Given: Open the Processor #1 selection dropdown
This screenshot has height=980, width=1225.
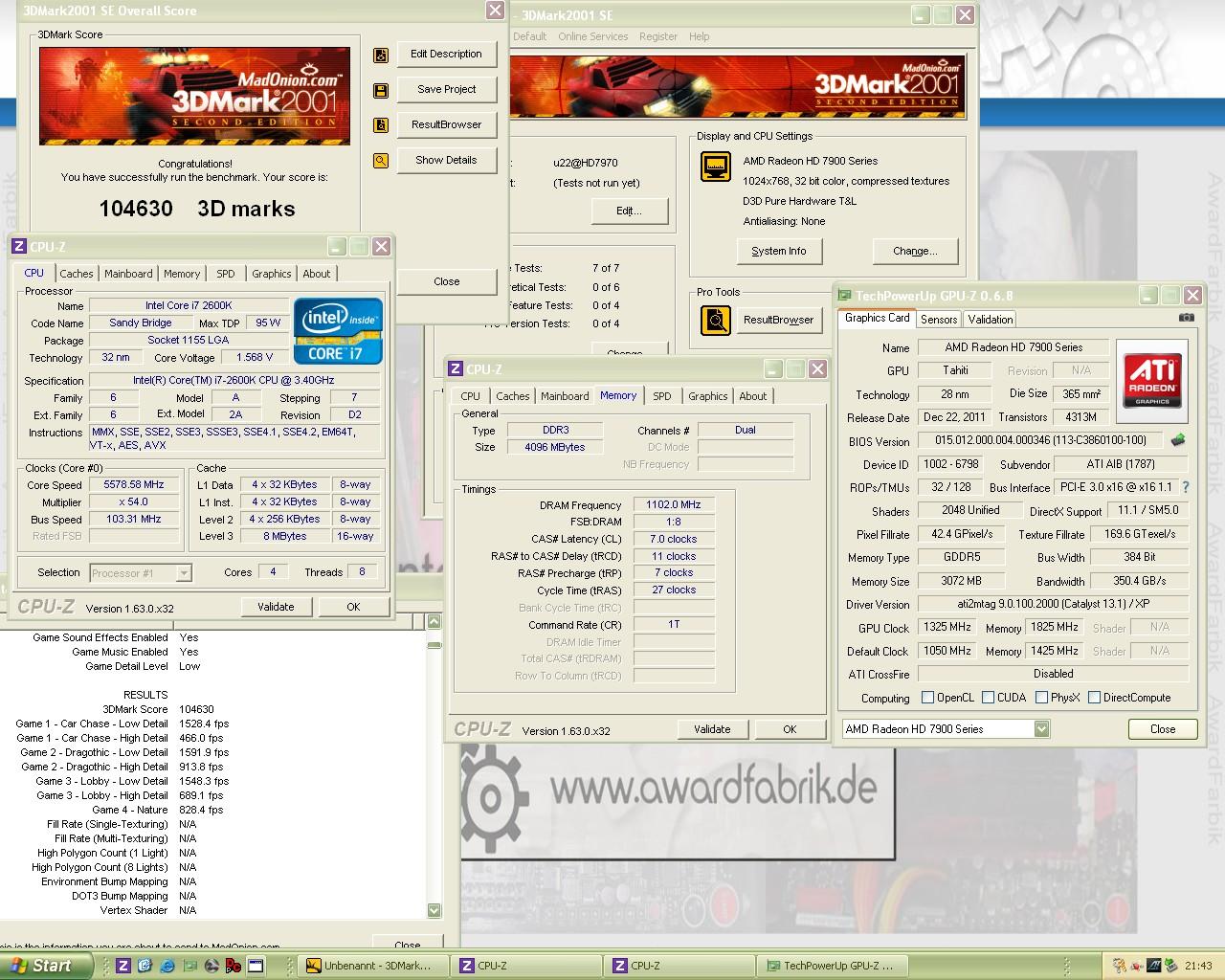Looking at the screenshot, I should (184, 573).
